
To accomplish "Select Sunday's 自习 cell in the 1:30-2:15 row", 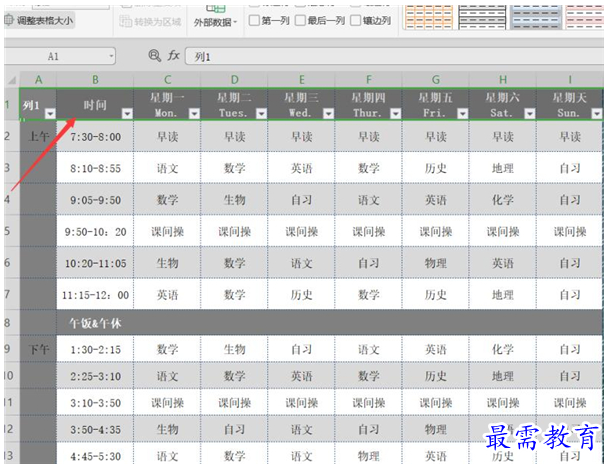I will [x=570, y=349].
